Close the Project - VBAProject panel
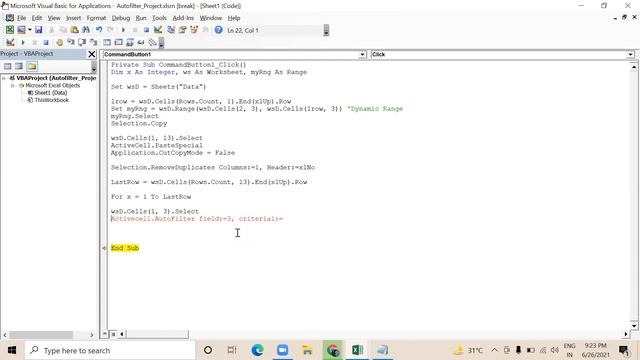640x360 pixels. 92,54
